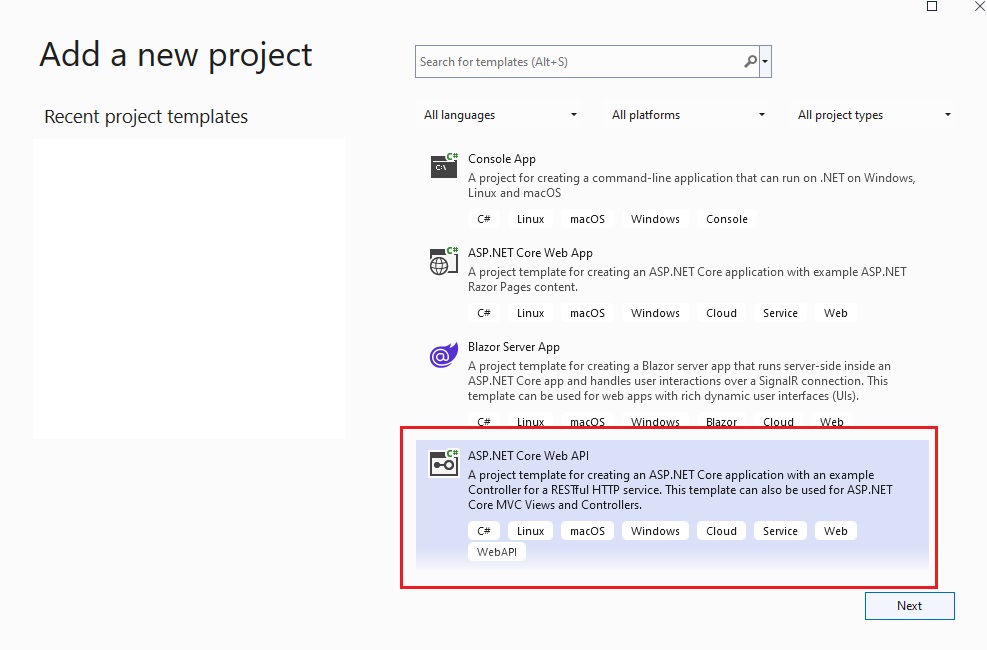Click the ASP.NET Core Web API icon
The height and width of the screenshot is (650, 987).
coord(444,464)
